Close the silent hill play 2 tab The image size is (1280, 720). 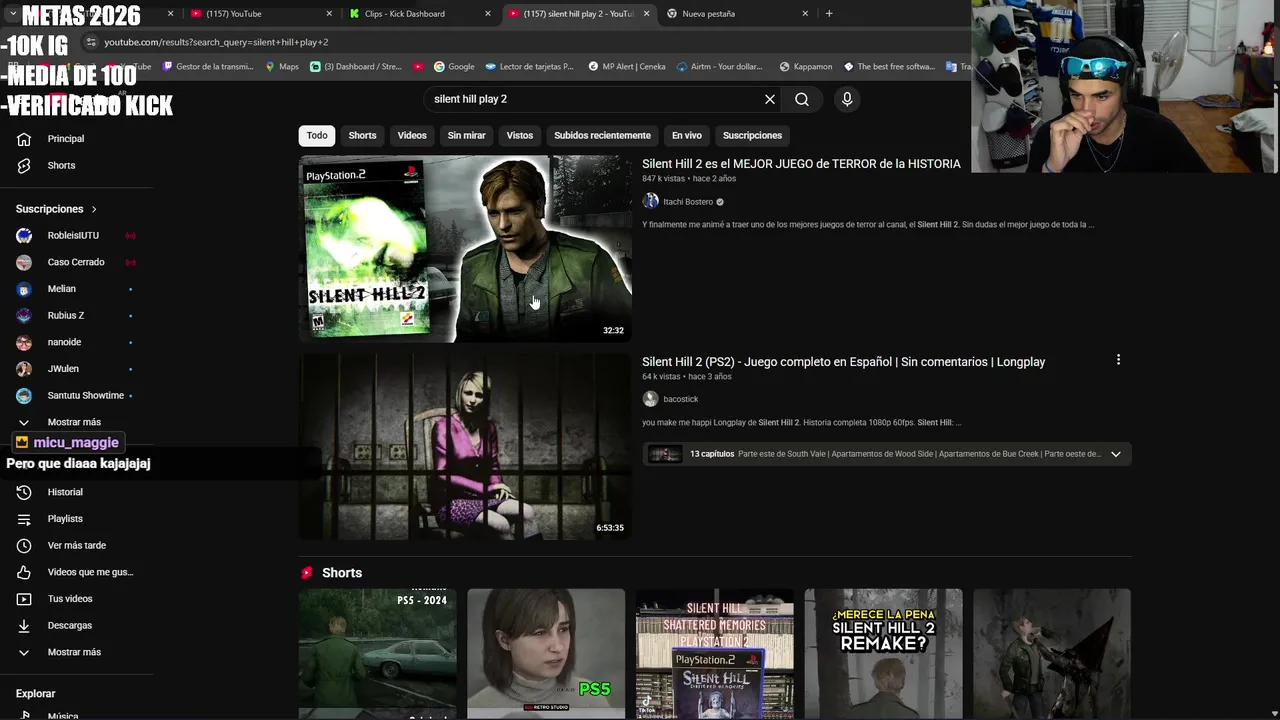(646, 14)
